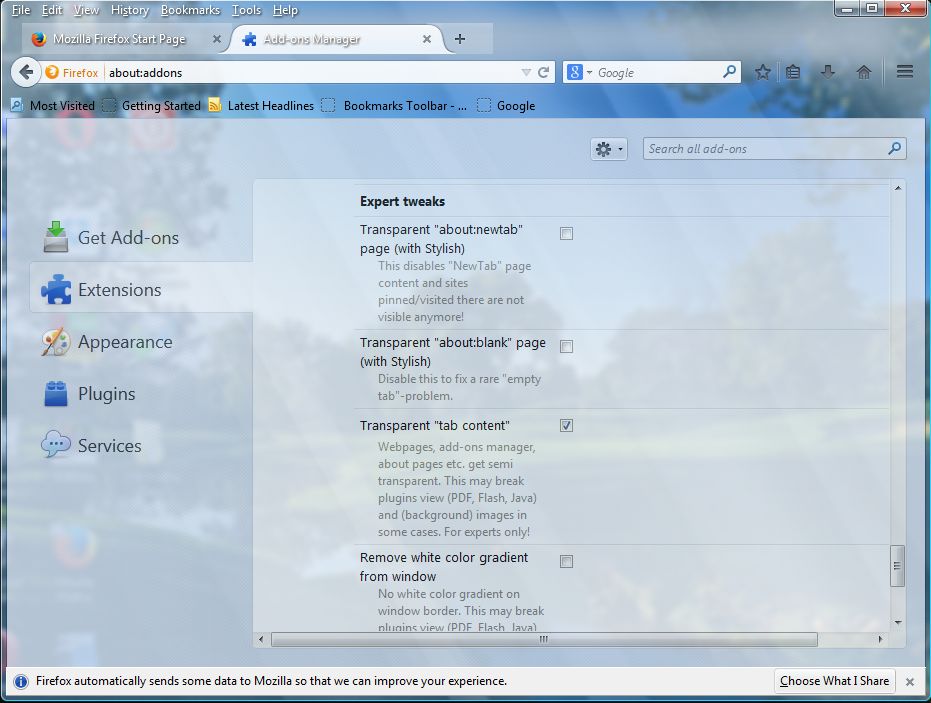The image size is (931, 703).
Task: Open the Help menu
Action: (285, 10)
